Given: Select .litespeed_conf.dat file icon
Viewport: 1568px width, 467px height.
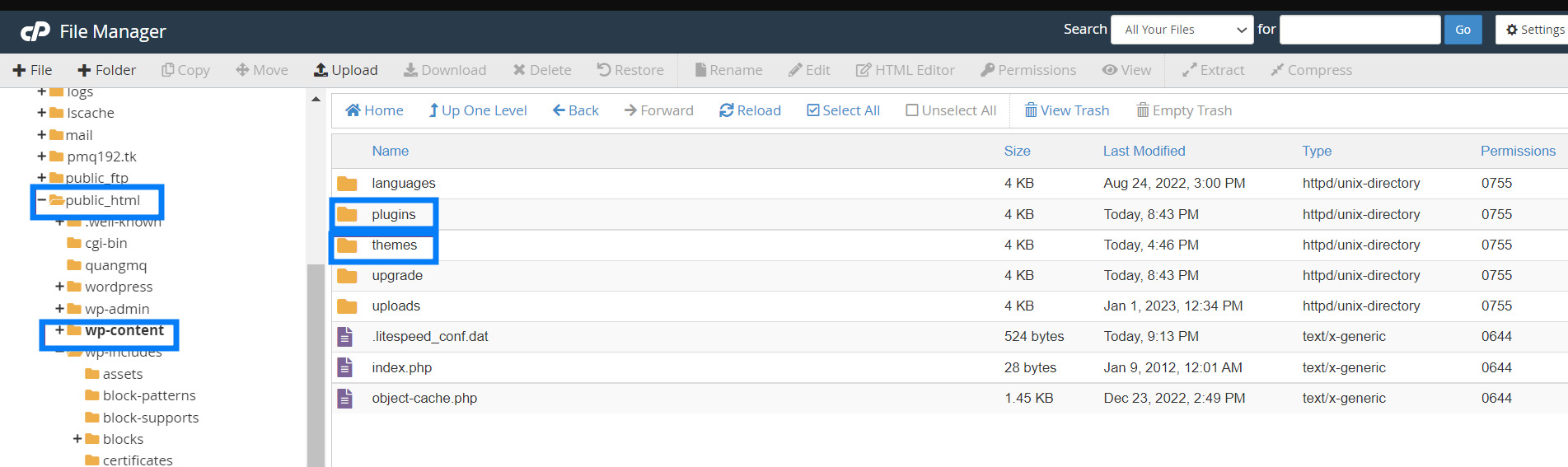Looking at the screenshot, I should (344, 336).
